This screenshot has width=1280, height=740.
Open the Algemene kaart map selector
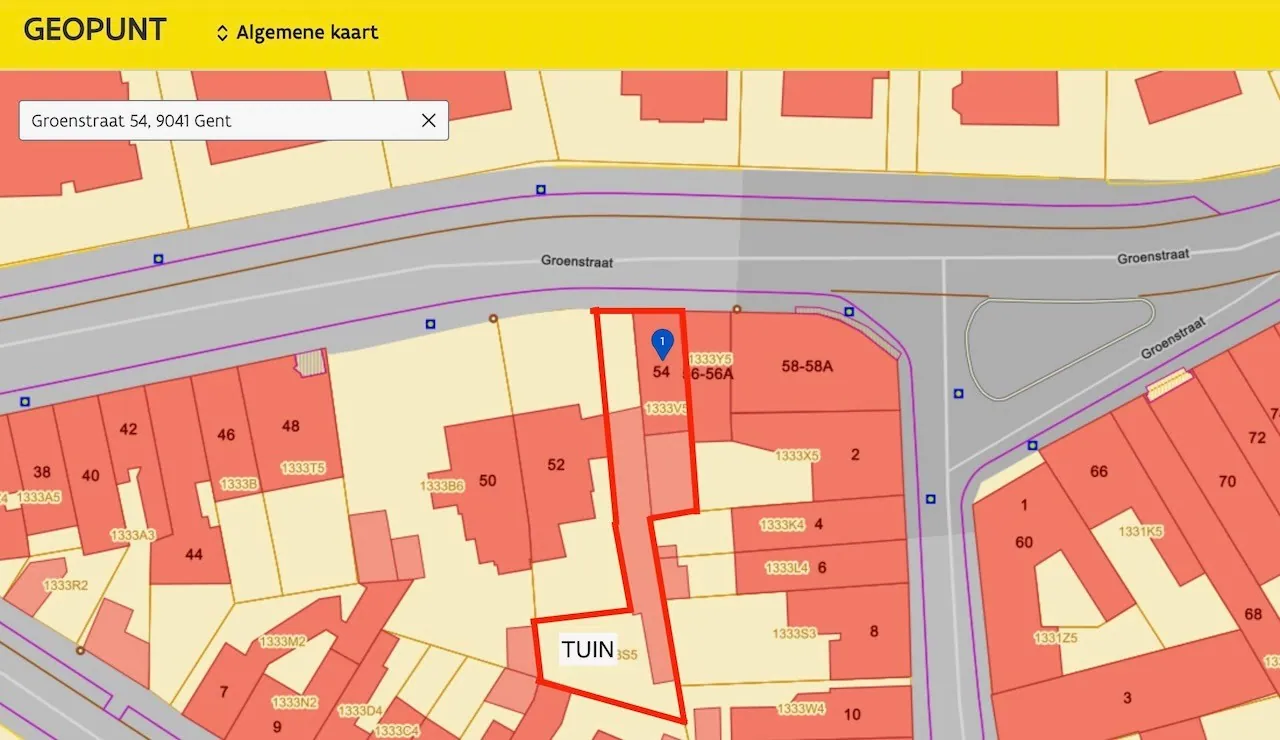tap(297, 33)
